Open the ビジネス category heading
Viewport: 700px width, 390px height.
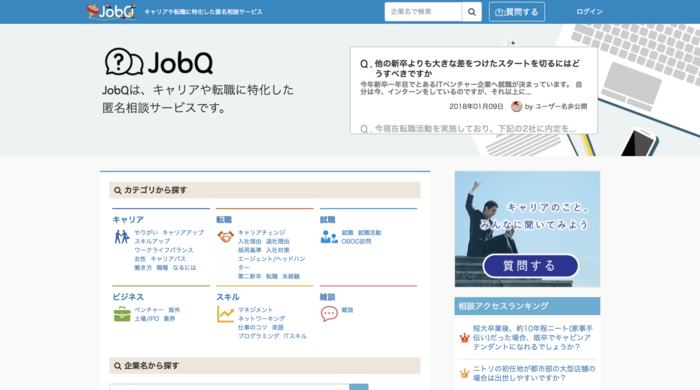[128, 297]
